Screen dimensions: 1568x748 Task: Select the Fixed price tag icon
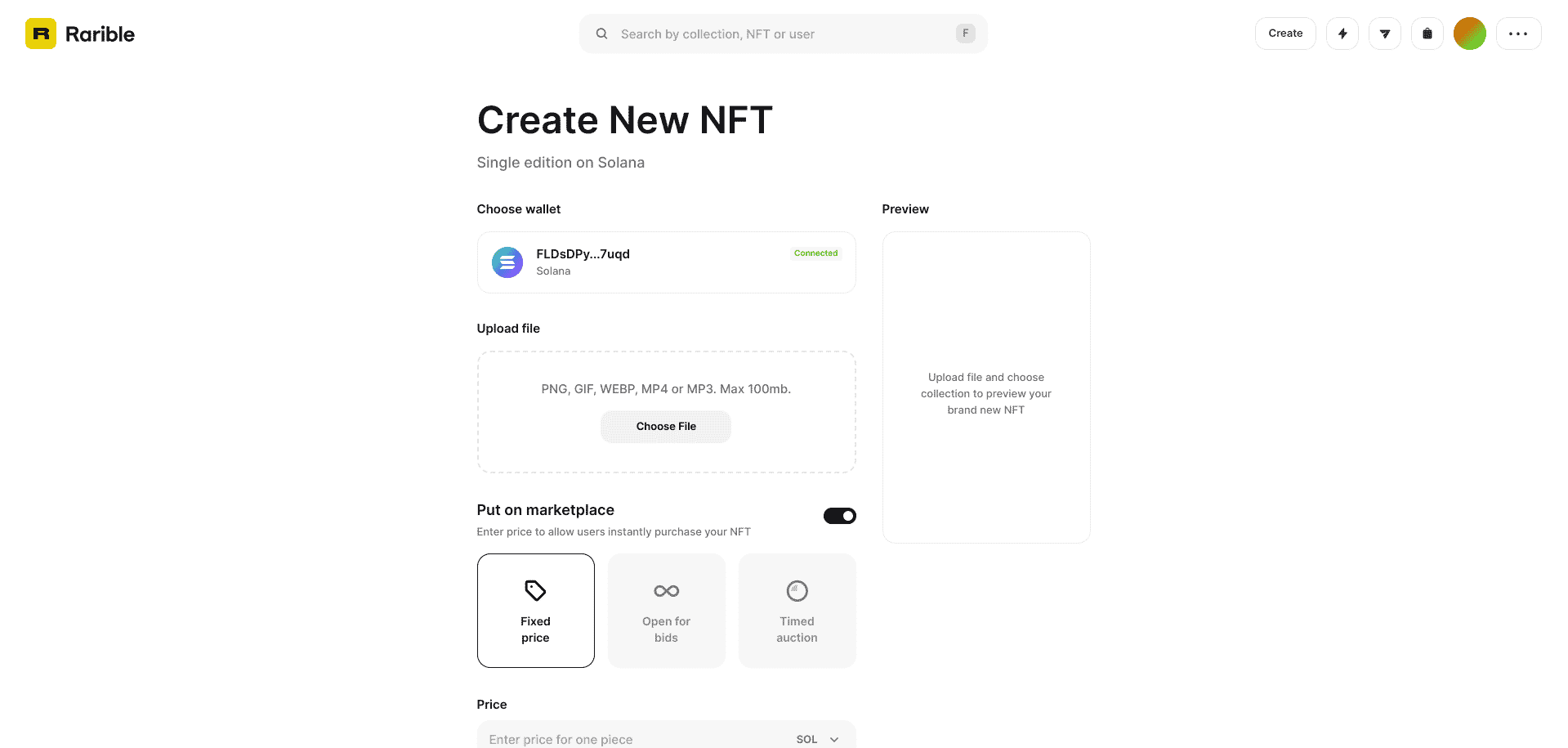(x=535, y=590)
